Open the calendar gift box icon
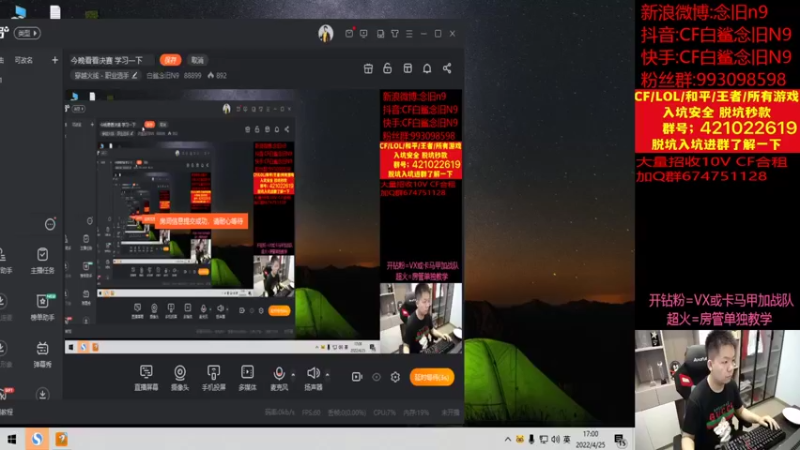 [x=368, y=68]
